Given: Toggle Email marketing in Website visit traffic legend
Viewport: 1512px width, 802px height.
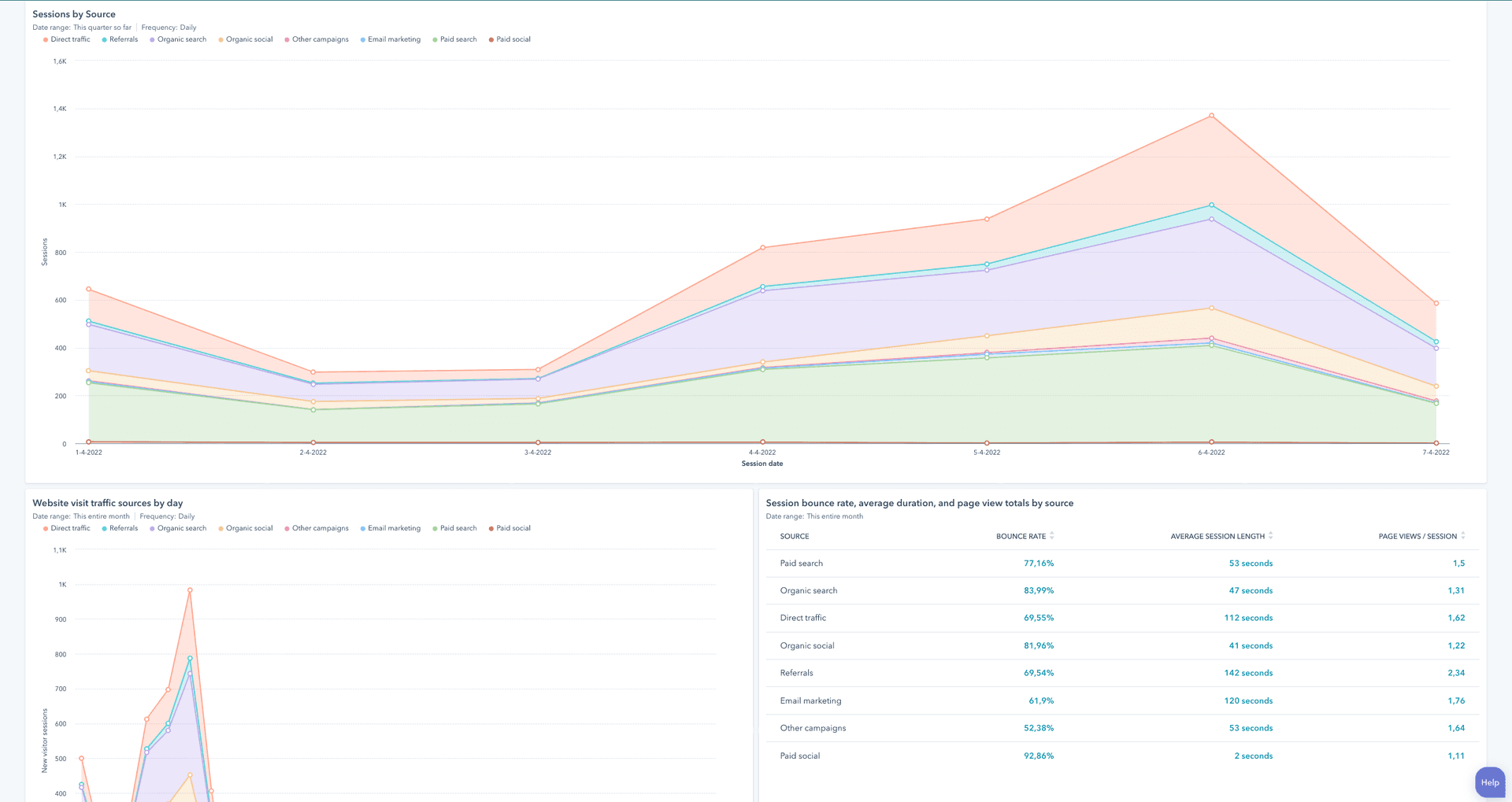Looking at the screenshot, I should tap(391, 528).
